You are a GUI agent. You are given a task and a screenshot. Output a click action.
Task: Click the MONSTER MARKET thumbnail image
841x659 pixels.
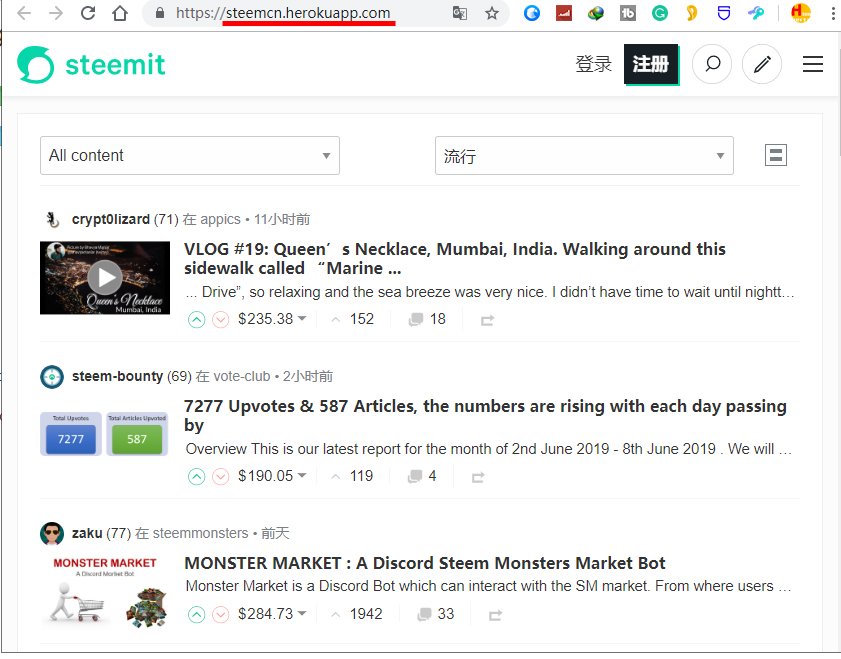105,592
